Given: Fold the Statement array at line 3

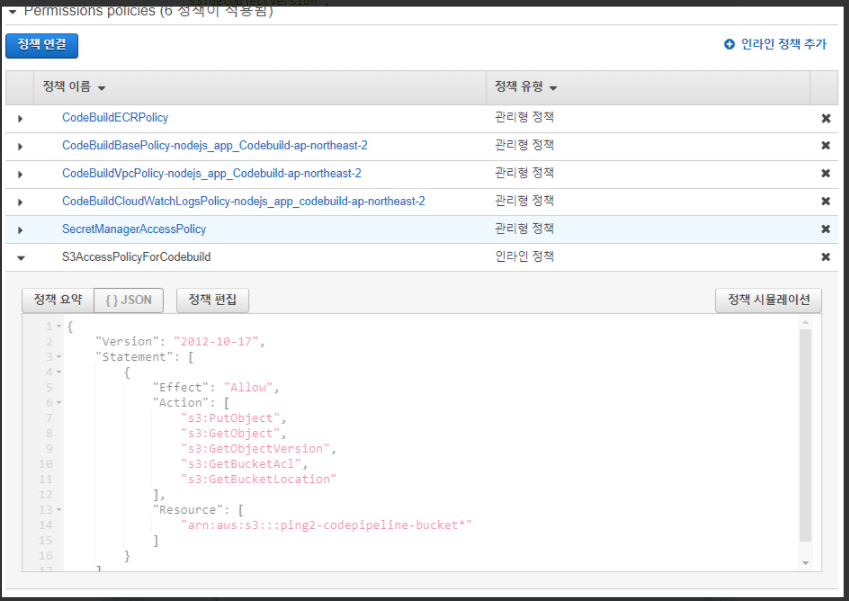Looking at the screenshot, I should click(59, 357).
